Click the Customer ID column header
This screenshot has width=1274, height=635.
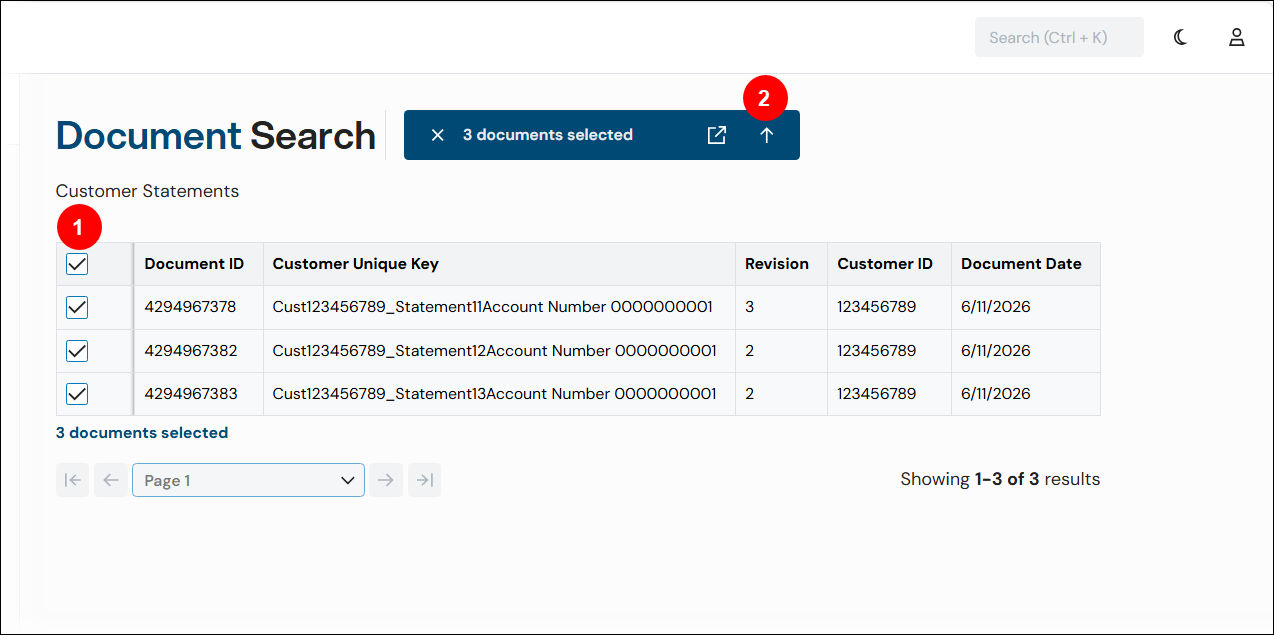point(890,264)
